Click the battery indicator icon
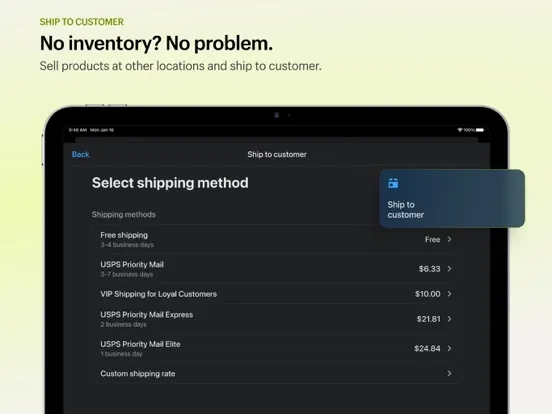This screenshot has height=414, width=552. (x=480, y=130)
